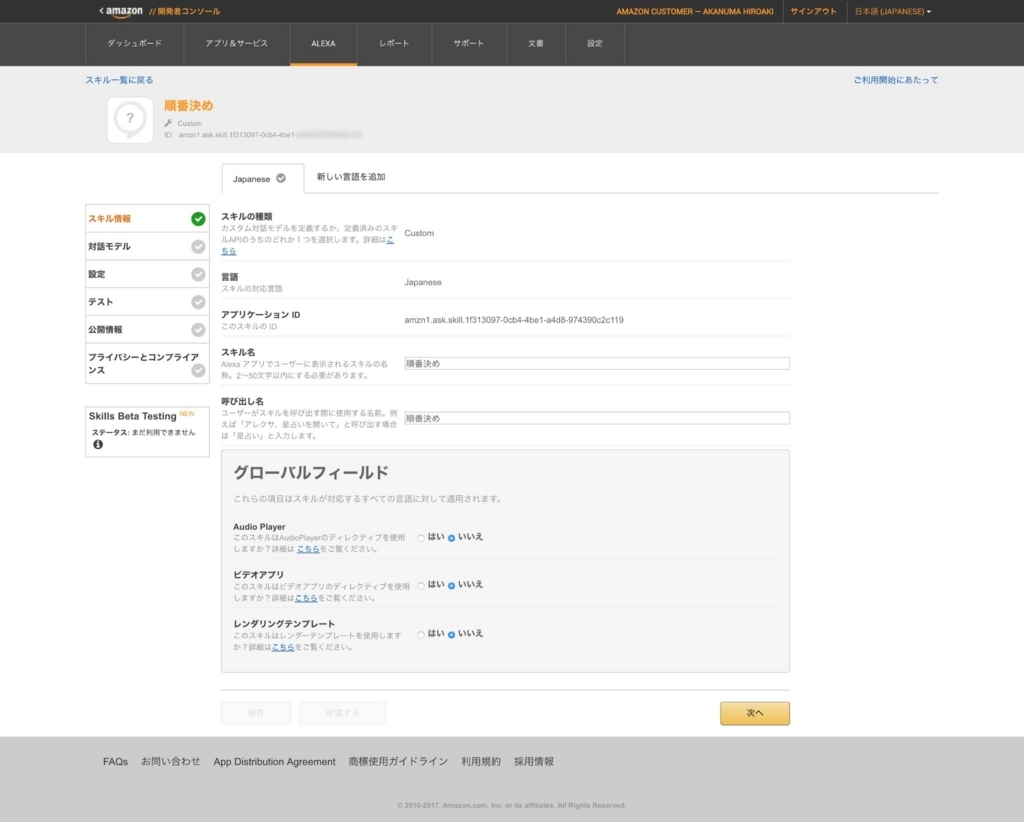
Task: Select はい for ビデオアプリ
Action: 421,586
